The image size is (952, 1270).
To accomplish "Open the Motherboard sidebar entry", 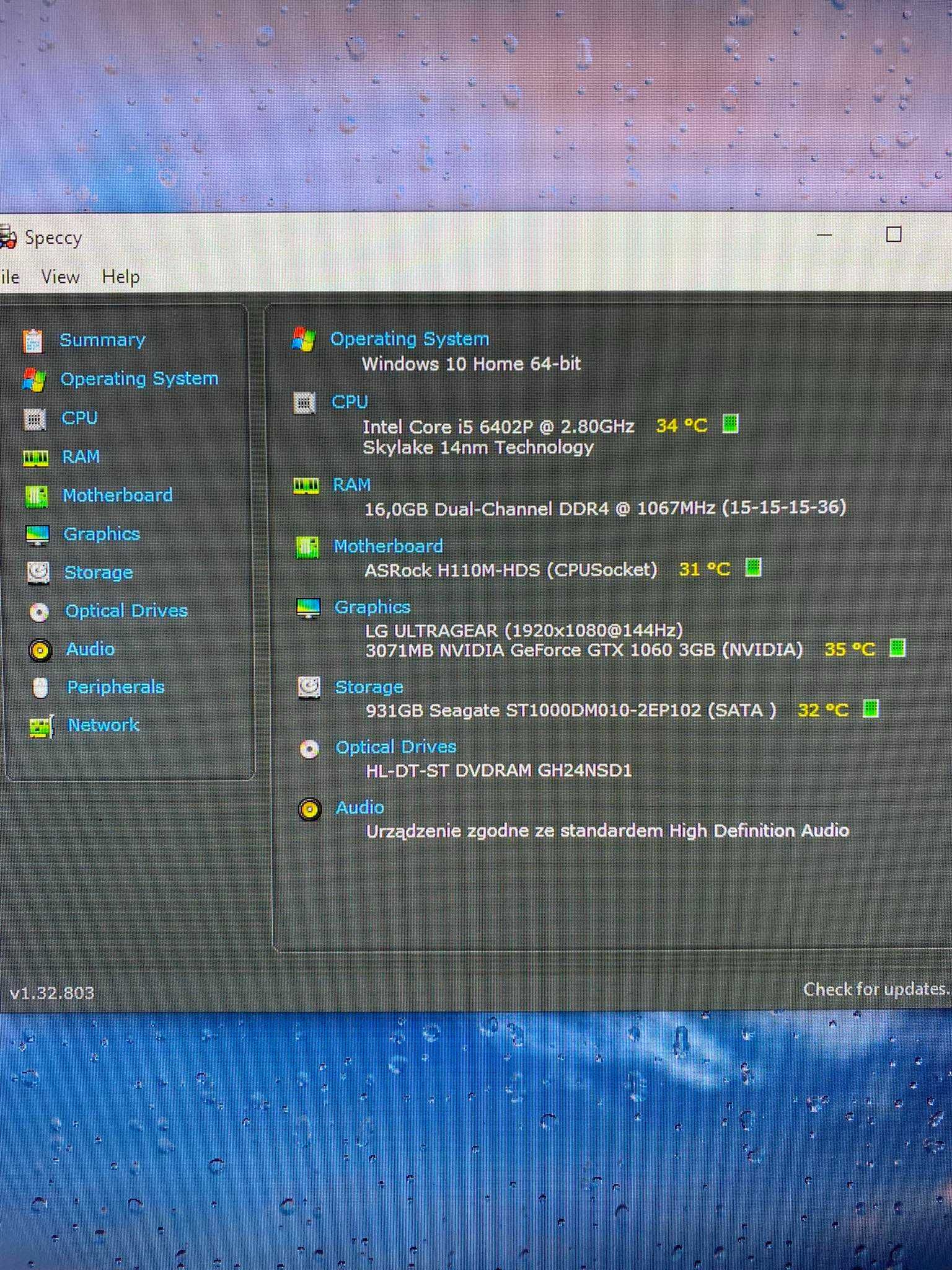I will click(118, 495).
